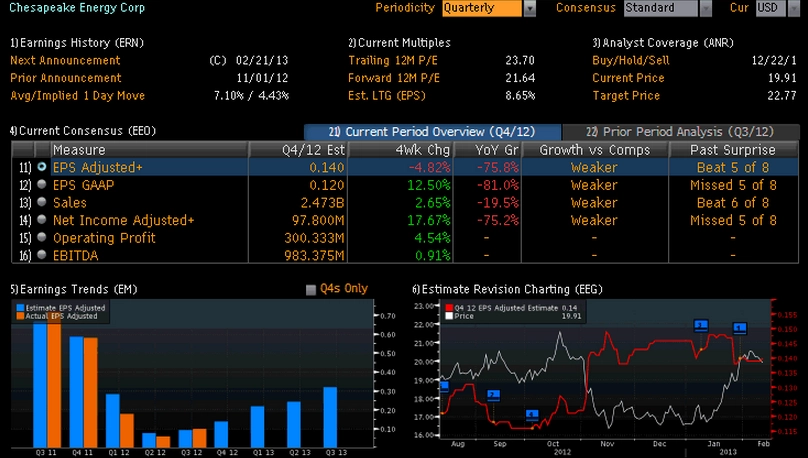
Task: Click the Operating Profit measure label
Action: tap(104, 238)
